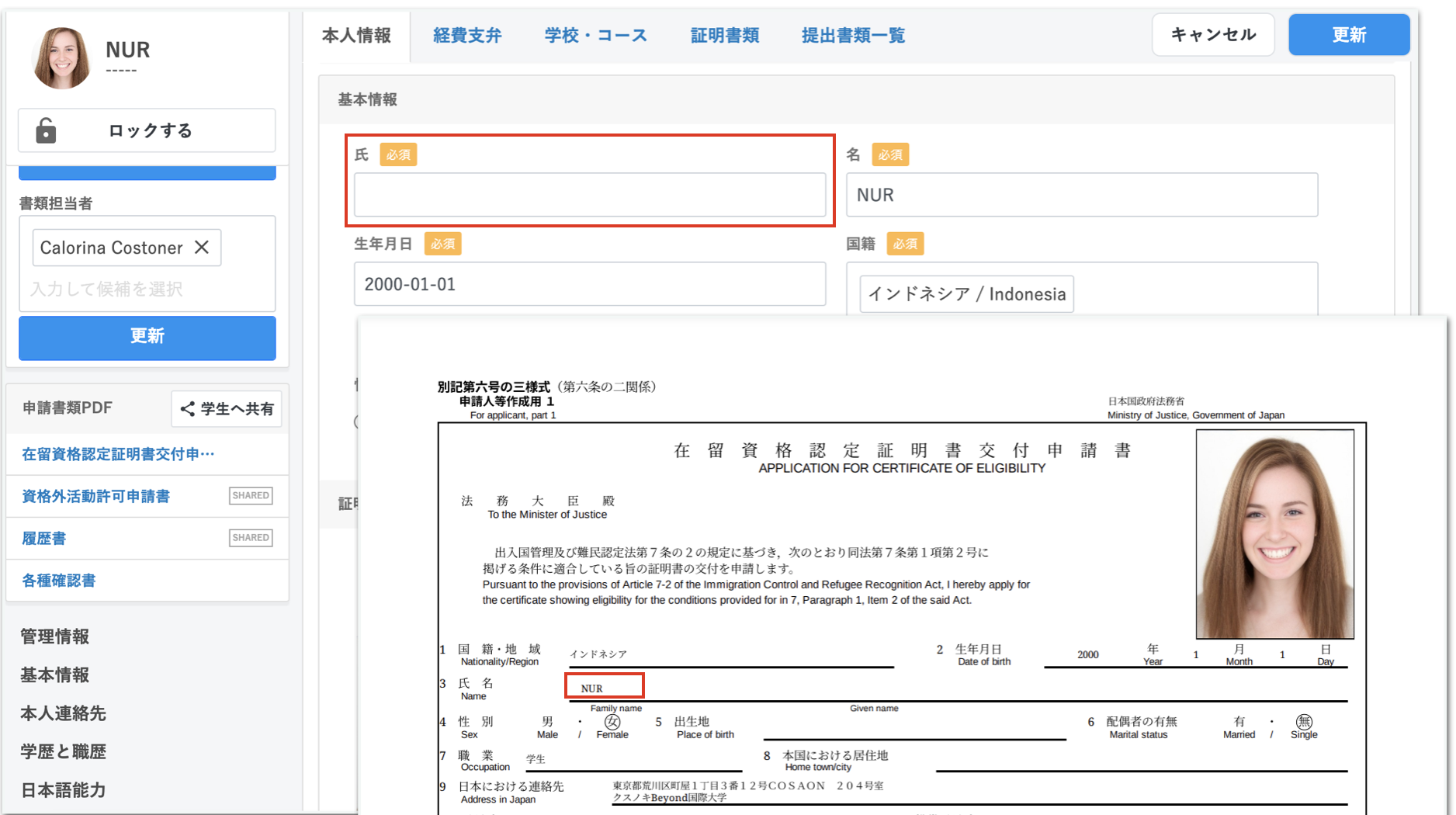Click the 生年月日 field showing 2000-01-01
The height and width of the screenshot is (815, 1456).
[590, 284]
